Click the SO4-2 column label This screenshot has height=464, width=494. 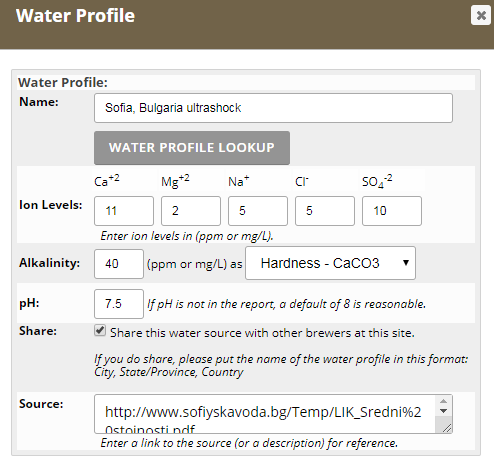(377, 181)
